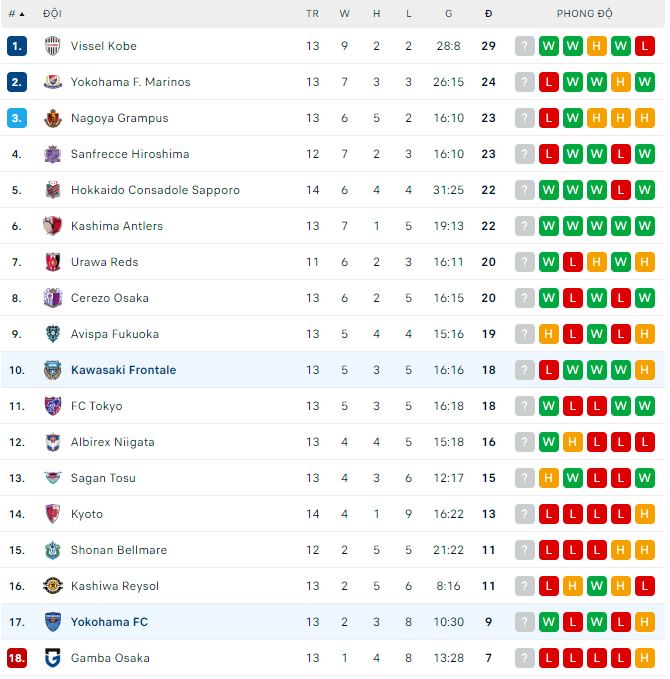Sort table by the # rank column
Image resolution: width=670 pixels, height=679 pixels.
pyautogui.click(x=16, y=14)
